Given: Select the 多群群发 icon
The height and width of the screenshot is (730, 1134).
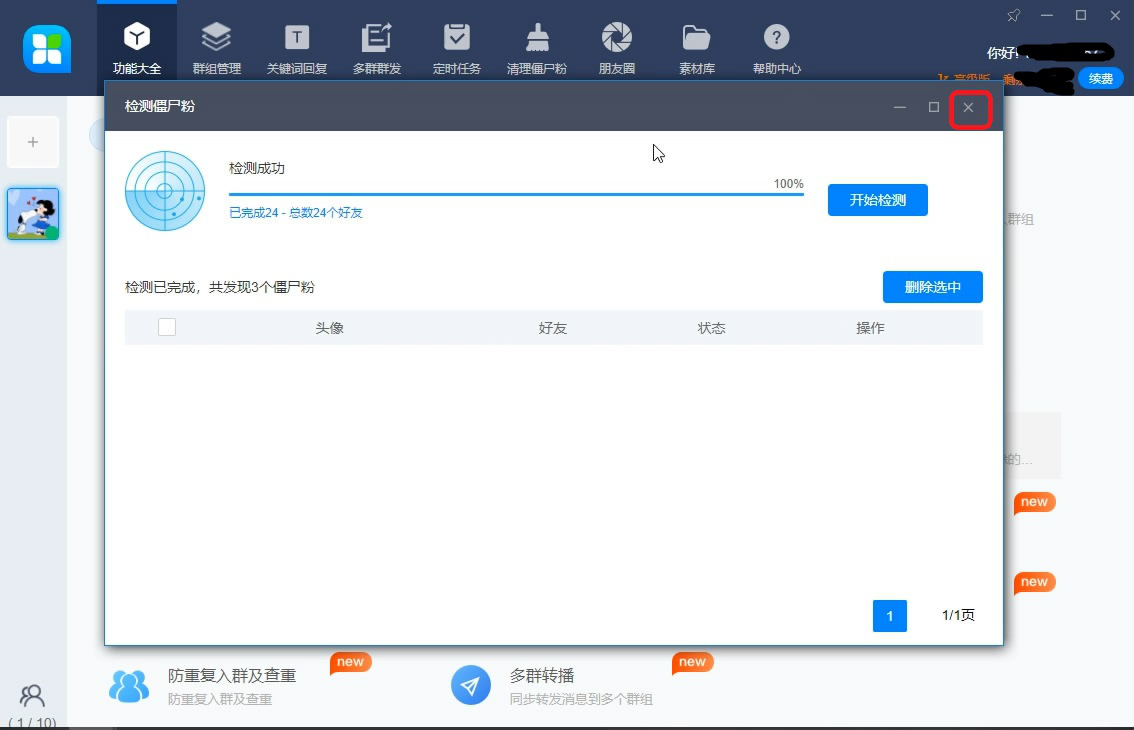Looking at the screenshot, I should click(x=376, y=38).
